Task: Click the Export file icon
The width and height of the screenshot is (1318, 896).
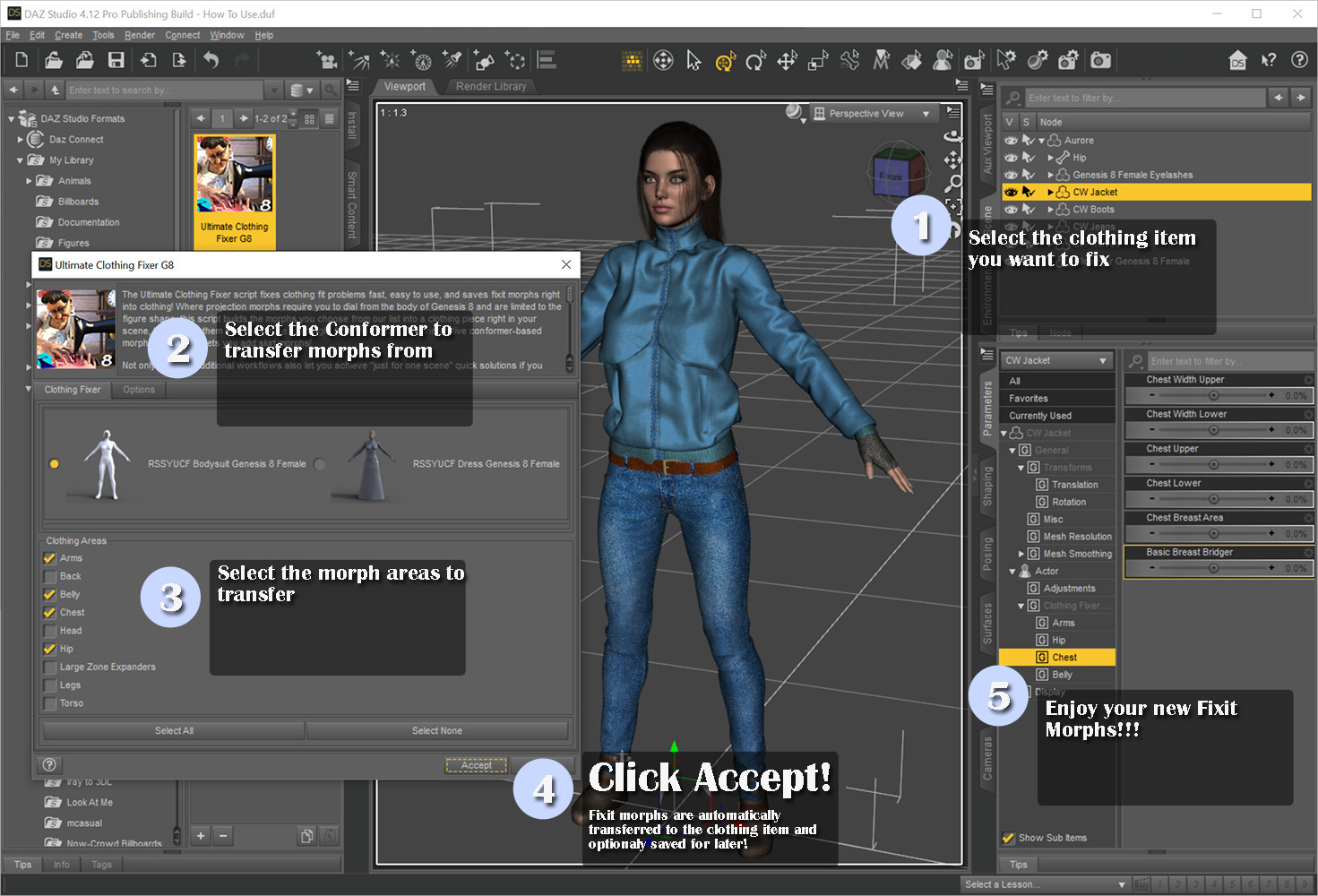Action: (x=179, y=60)
